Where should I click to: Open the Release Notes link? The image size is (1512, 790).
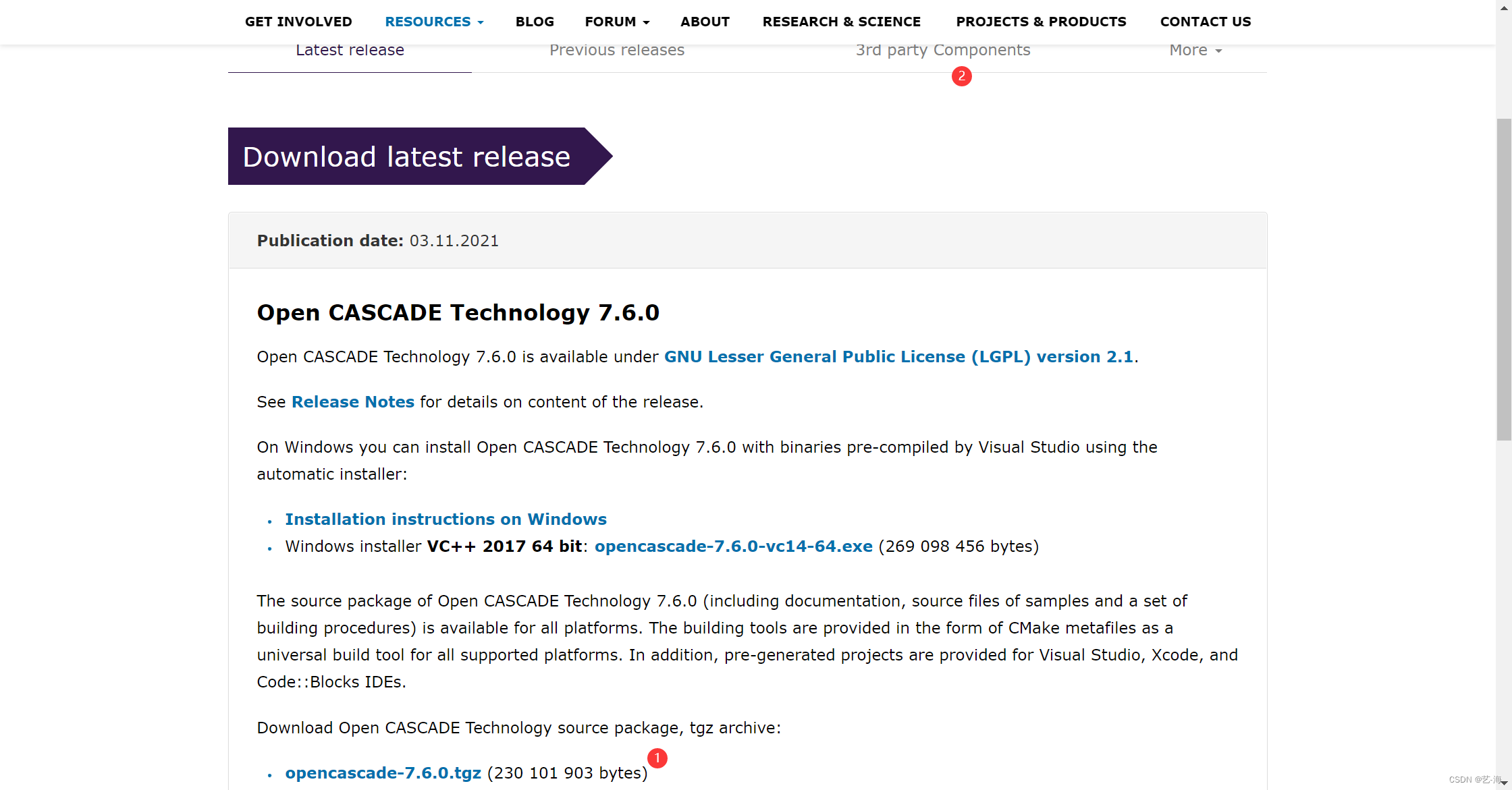(x=352, y=401)
